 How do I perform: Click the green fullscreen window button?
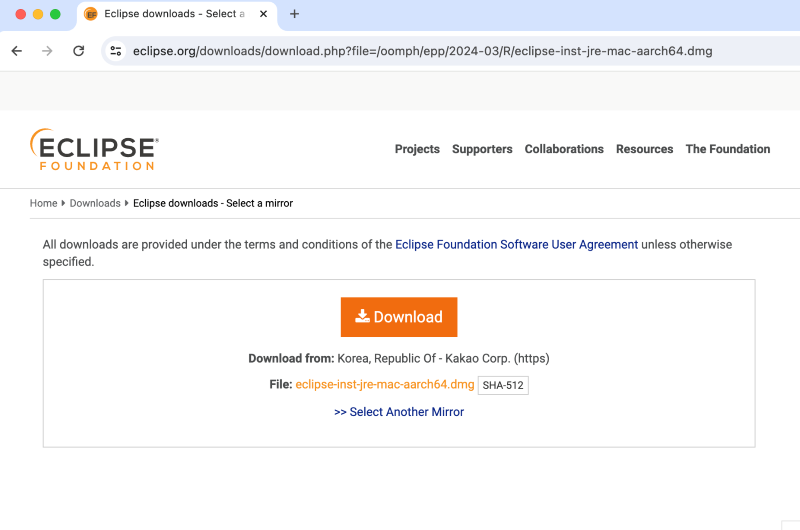tap(55, 14)
